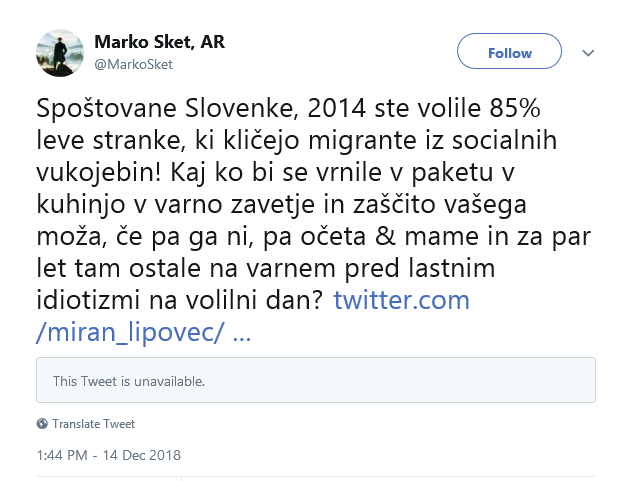This screenshot has width=632, height=481.
Task: Expand the tweet options chevron
Action: (x=588, y=53)
